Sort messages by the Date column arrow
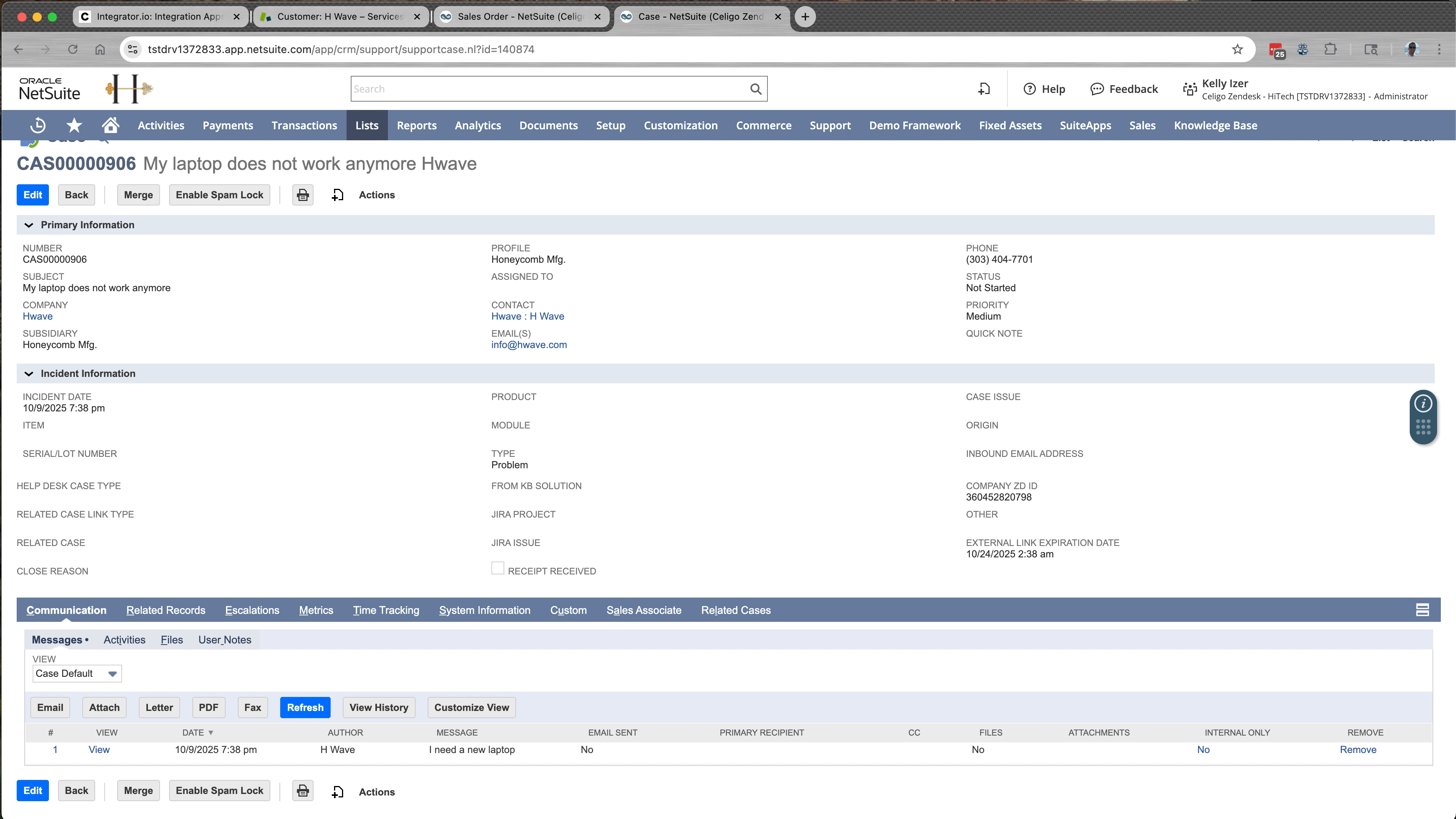The height and width of the screenshot is (819, 1456). pyautogui.click(x=212, y=732)
